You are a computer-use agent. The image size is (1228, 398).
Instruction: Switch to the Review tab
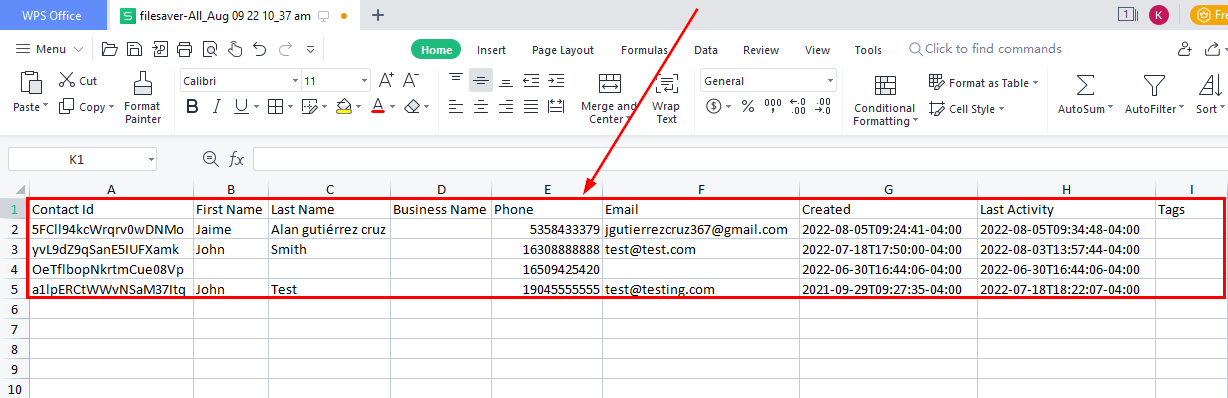point(761,50)
